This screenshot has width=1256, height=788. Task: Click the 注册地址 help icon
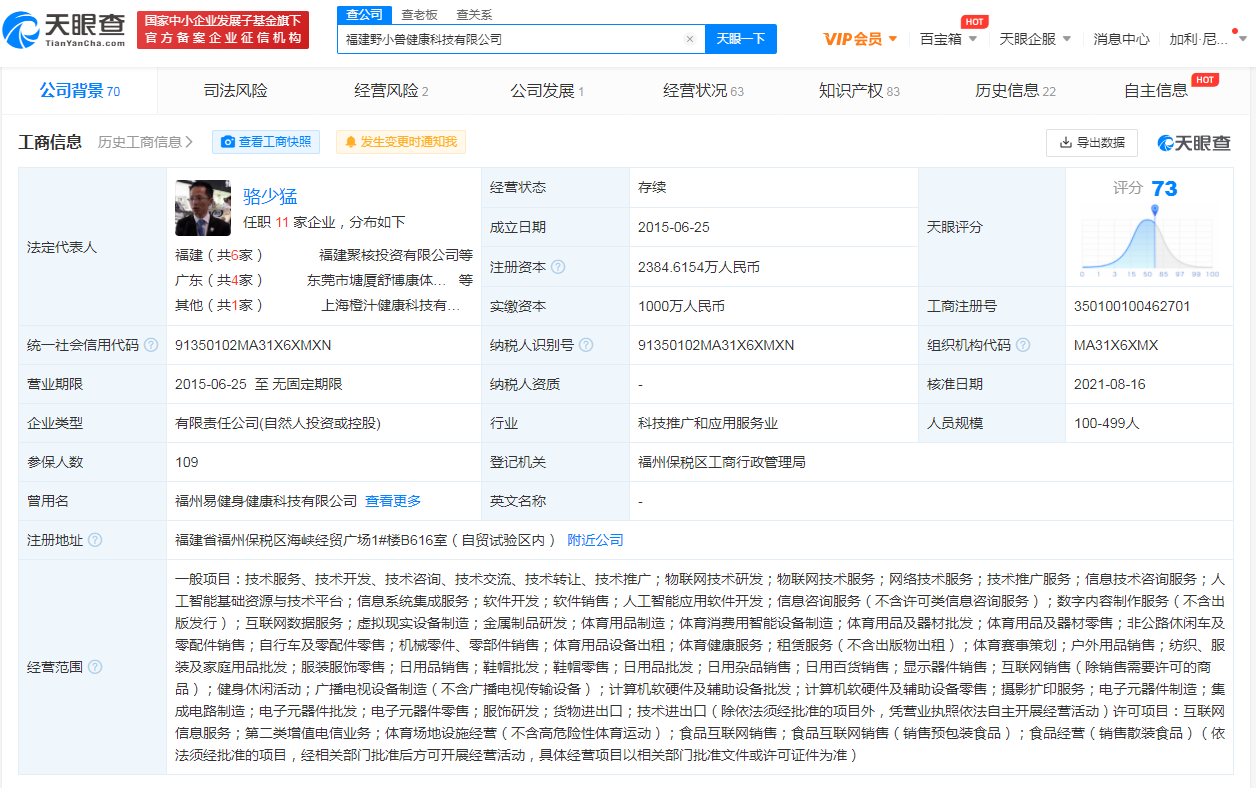(95, 540)
